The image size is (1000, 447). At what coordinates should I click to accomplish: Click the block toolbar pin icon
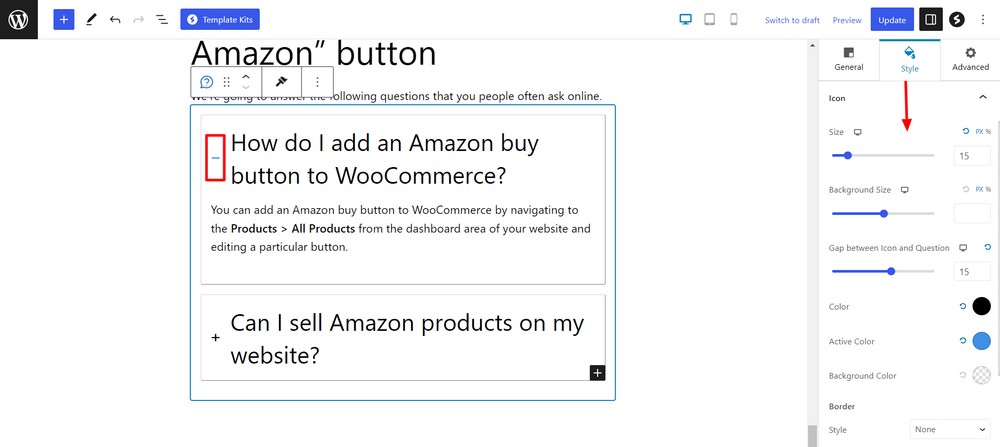pyautogui.click(x=281, y=82)
